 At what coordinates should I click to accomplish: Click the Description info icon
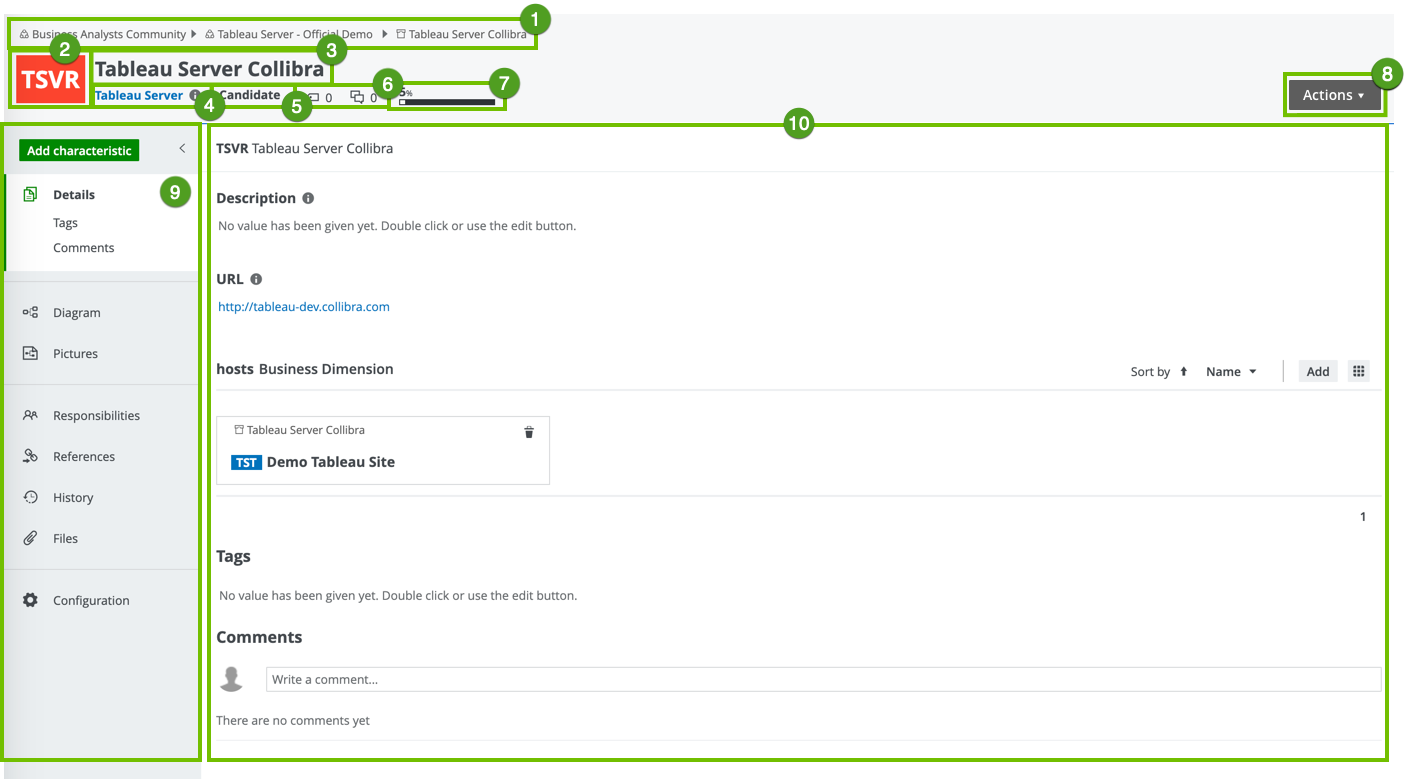(x=308, y=199)
